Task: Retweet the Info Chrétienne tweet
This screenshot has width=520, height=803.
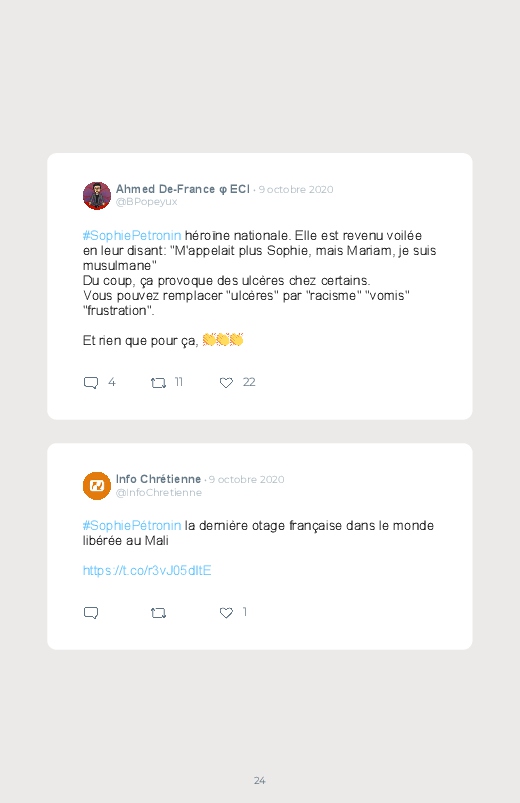Action: point(158,612)
